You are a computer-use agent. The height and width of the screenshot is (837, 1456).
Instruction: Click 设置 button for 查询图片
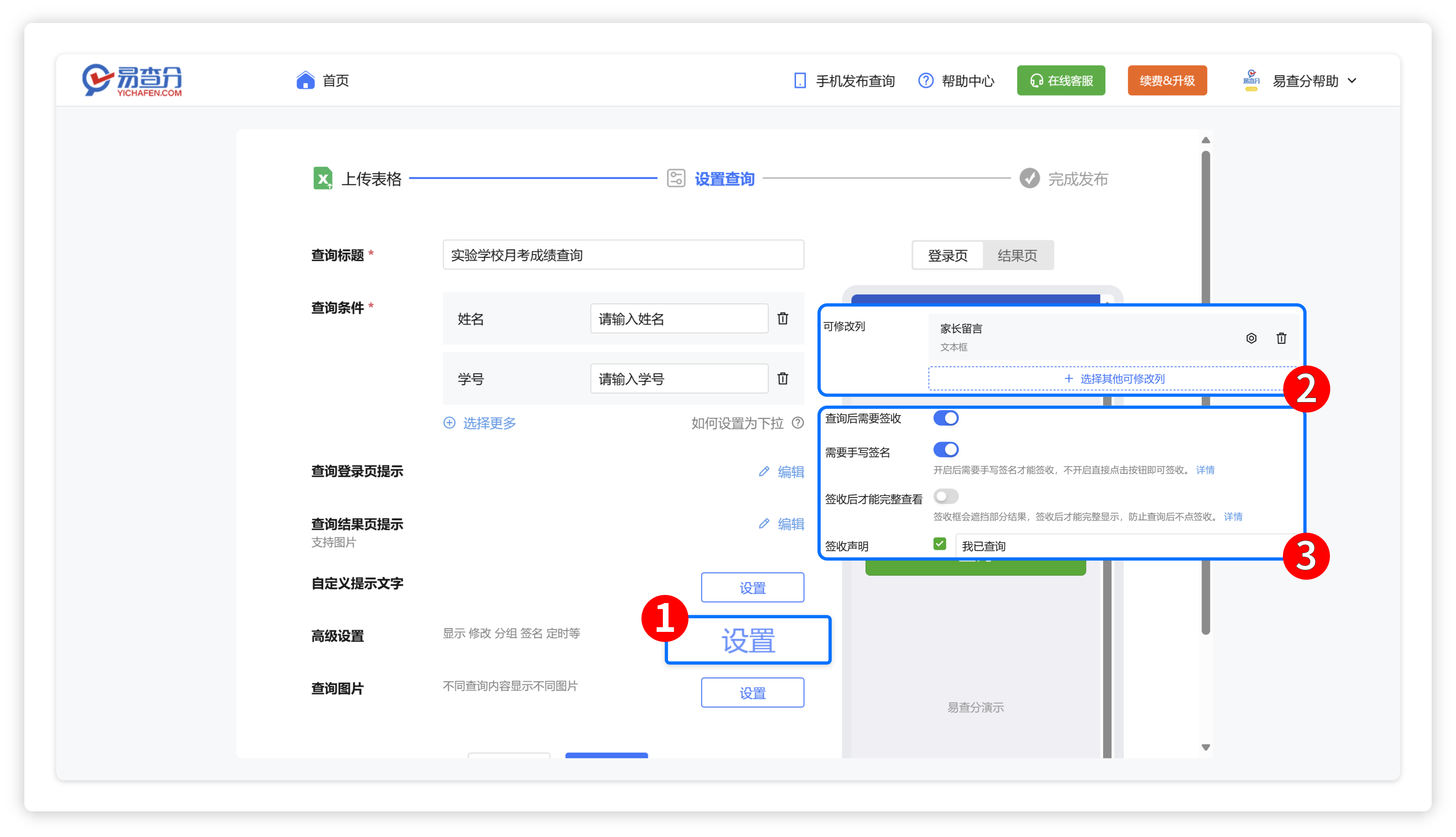tap(752, 693)
